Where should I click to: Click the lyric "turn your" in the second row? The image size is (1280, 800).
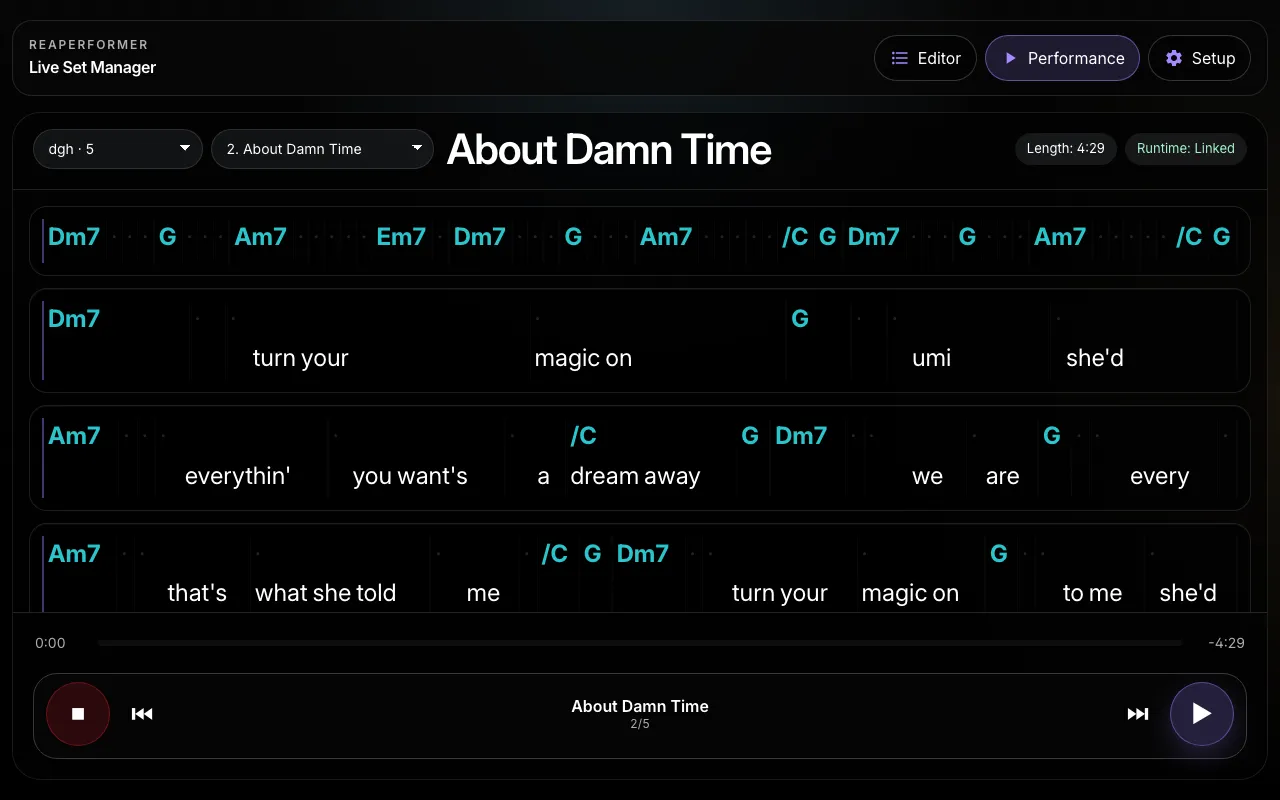click(300, 358)
